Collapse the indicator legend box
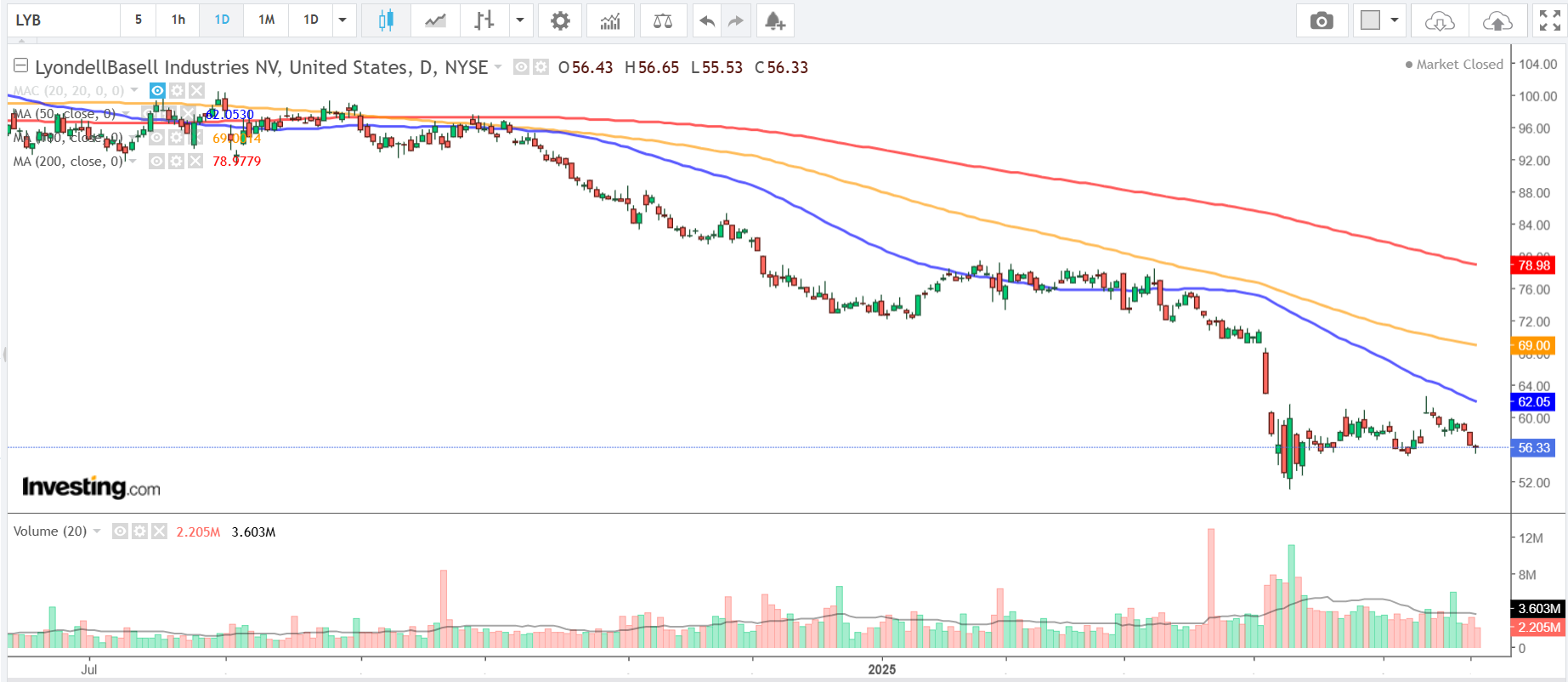Screen dimensions: 1568x682 [x=20, y=65]
